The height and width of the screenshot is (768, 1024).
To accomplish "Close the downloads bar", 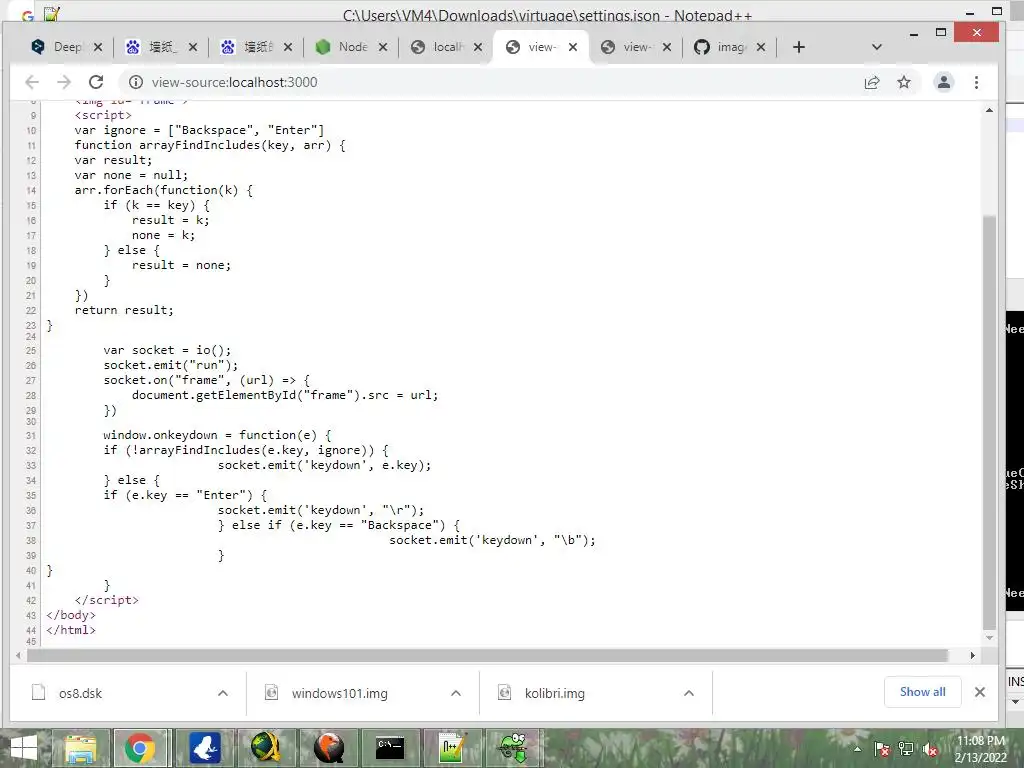I will tap(980, 692).
